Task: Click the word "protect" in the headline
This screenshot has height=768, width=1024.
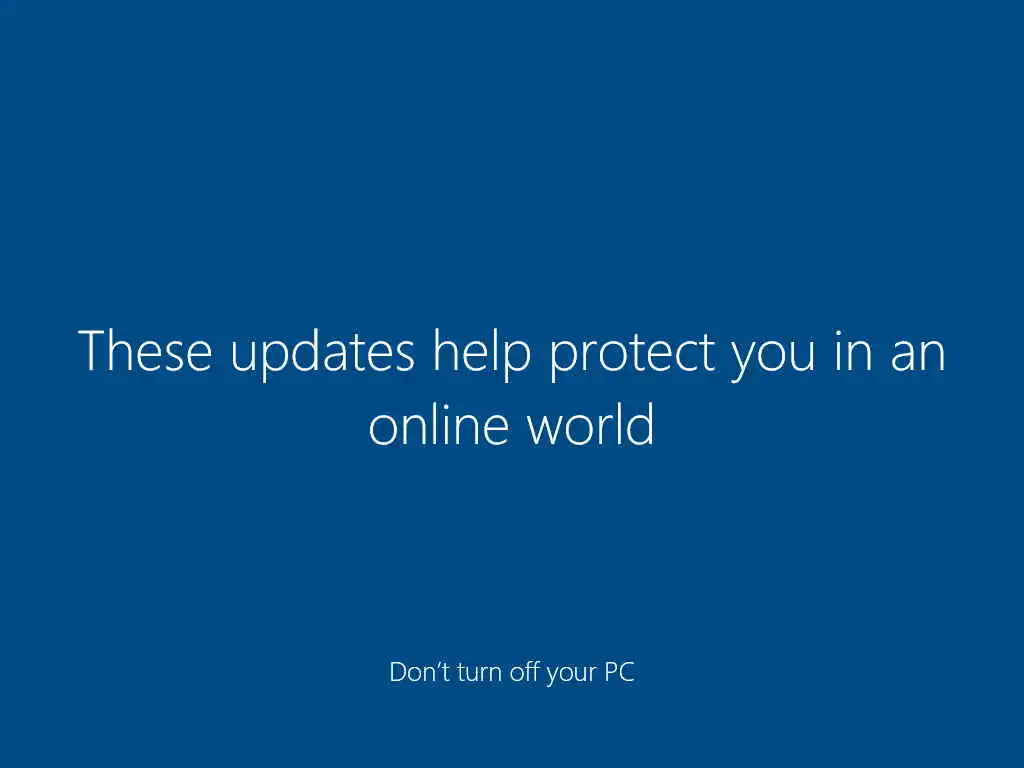Action: coord(632,356)
